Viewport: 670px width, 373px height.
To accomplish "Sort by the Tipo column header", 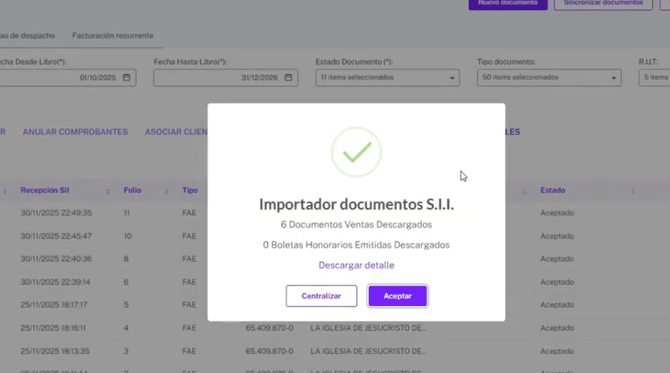I will point(190,190).
